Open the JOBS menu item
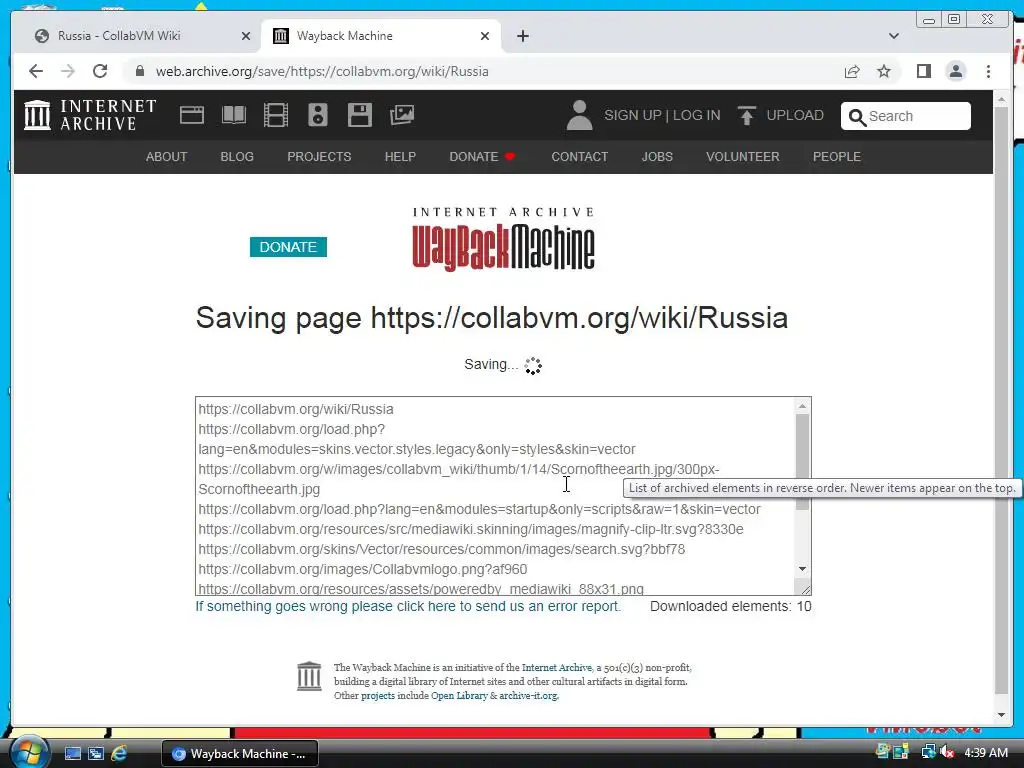1024x768 pixels. [x=657, y=157]
